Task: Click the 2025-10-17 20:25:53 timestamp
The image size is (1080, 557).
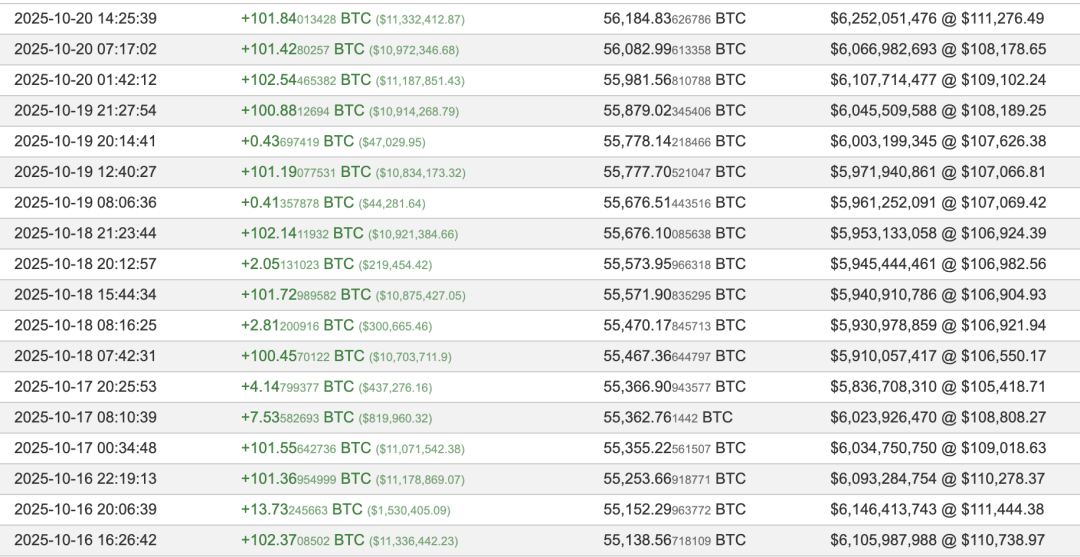Action: point(85,386)
